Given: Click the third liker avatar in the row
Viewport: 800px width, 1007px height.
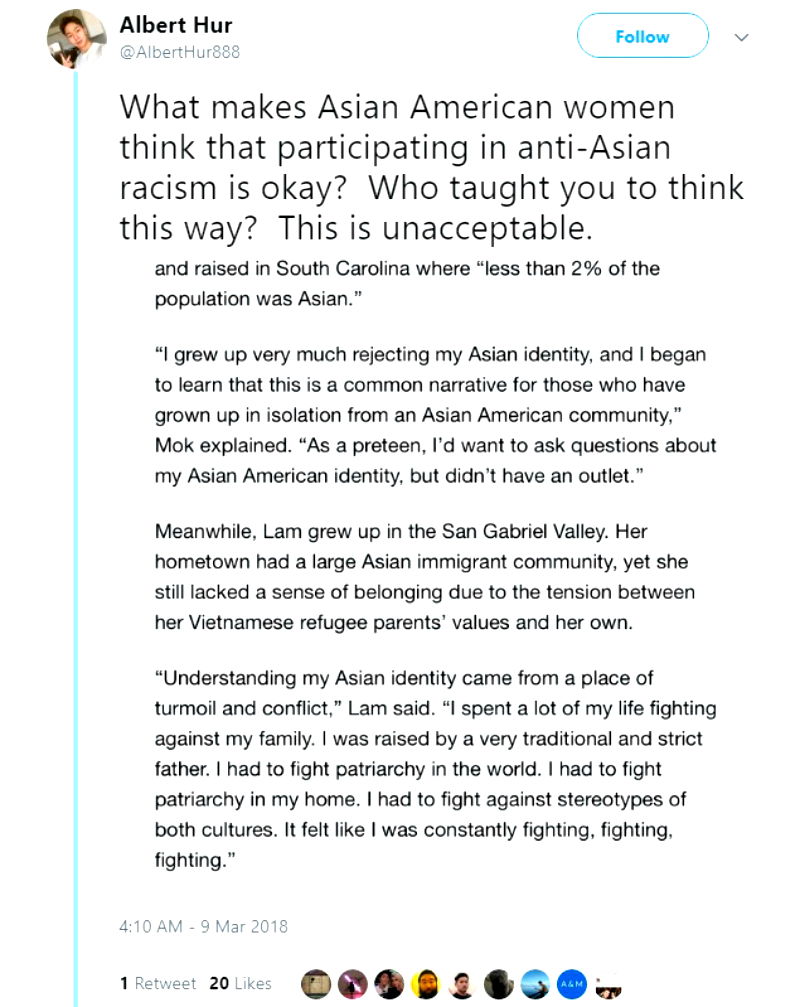Looking at the screenshot, I should 388,983.
